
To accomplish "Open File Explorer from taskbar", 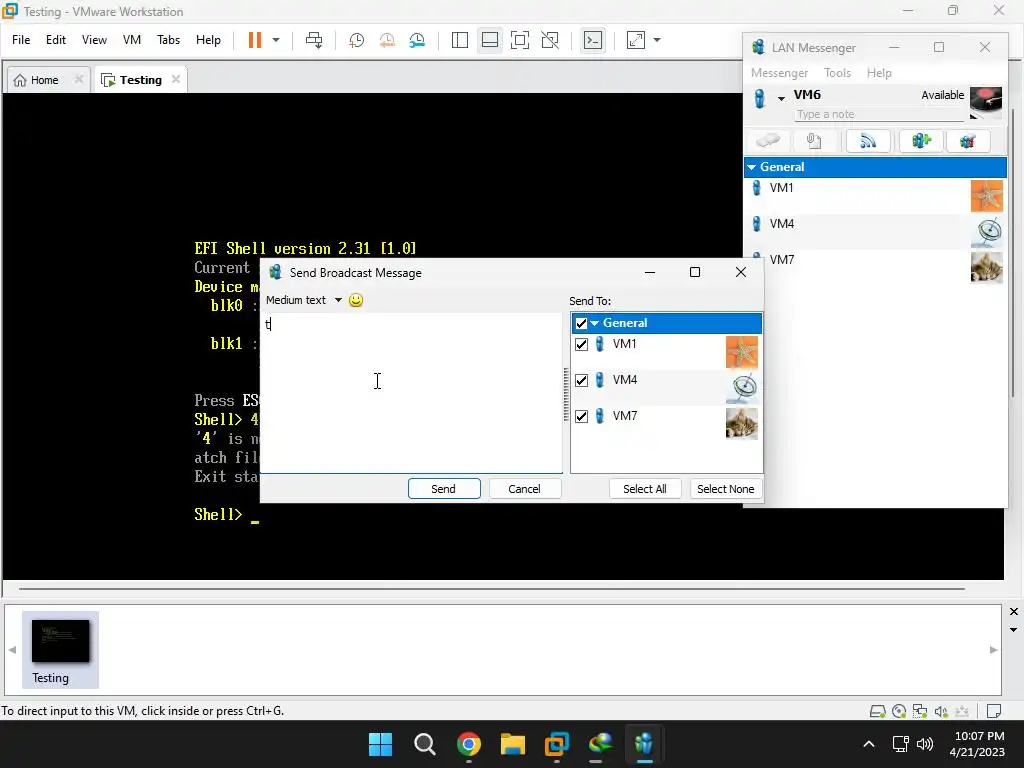I will click(x=513, y=744).
